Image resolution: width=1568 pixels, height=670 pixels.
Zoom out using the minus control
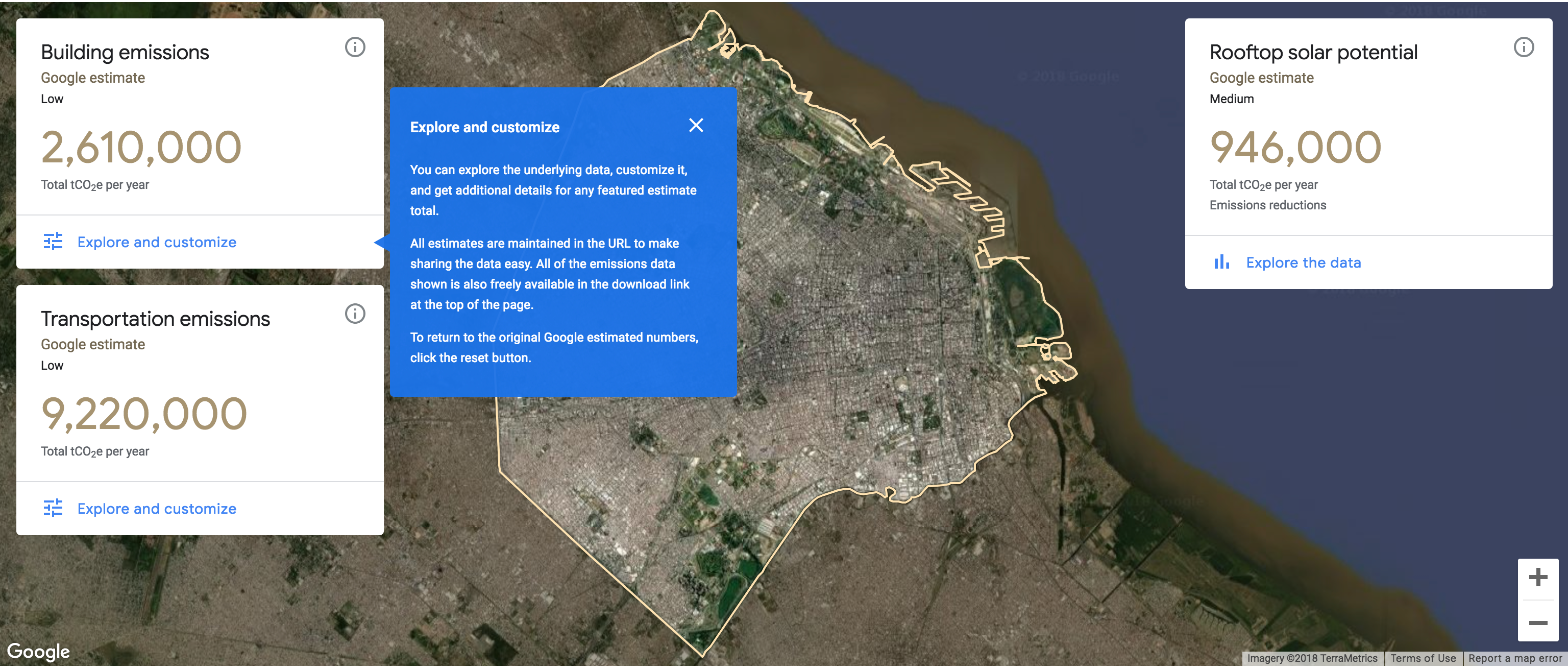(1539, 623)
